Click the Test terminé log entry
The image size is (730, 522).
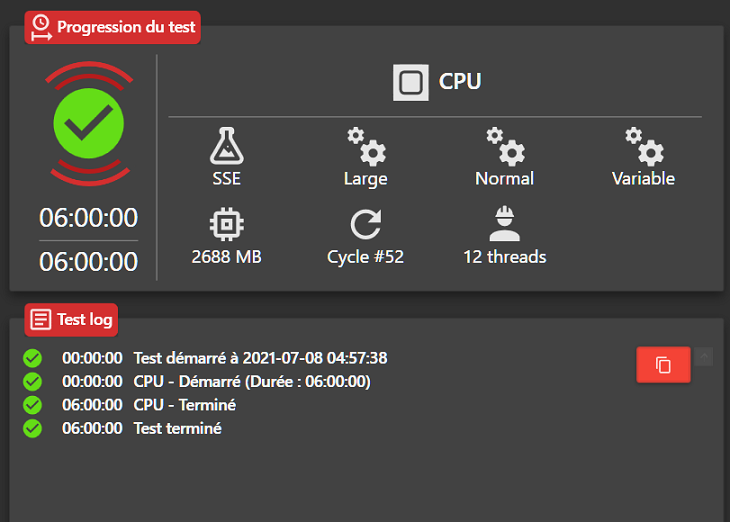coord(177,428)
